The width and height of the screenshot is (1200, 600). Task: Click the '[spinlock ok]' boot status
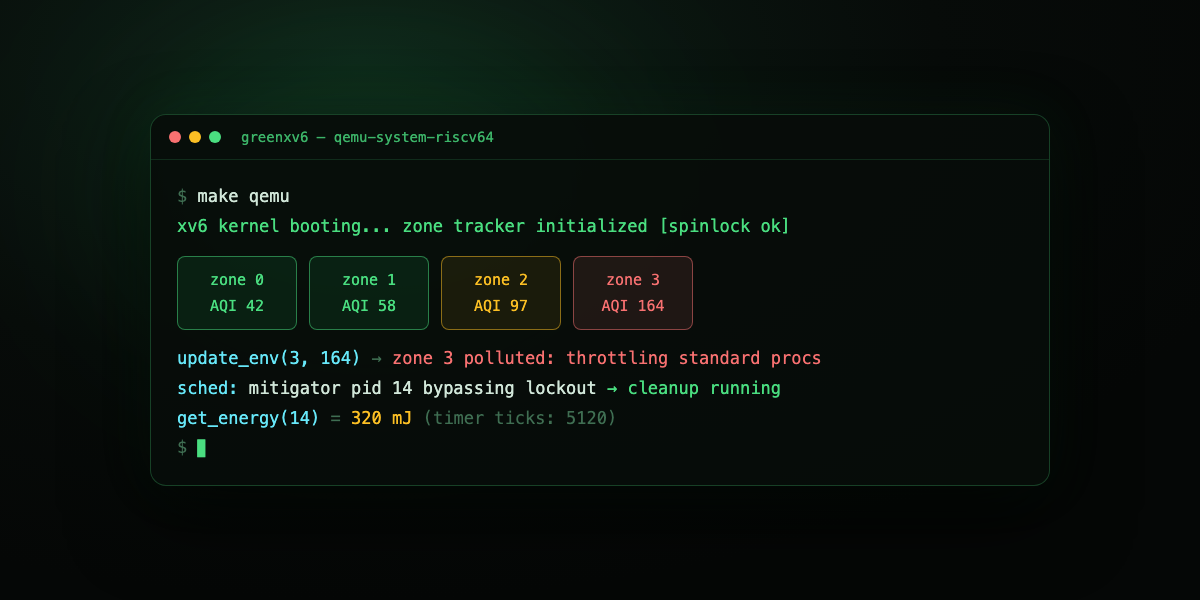724,226
